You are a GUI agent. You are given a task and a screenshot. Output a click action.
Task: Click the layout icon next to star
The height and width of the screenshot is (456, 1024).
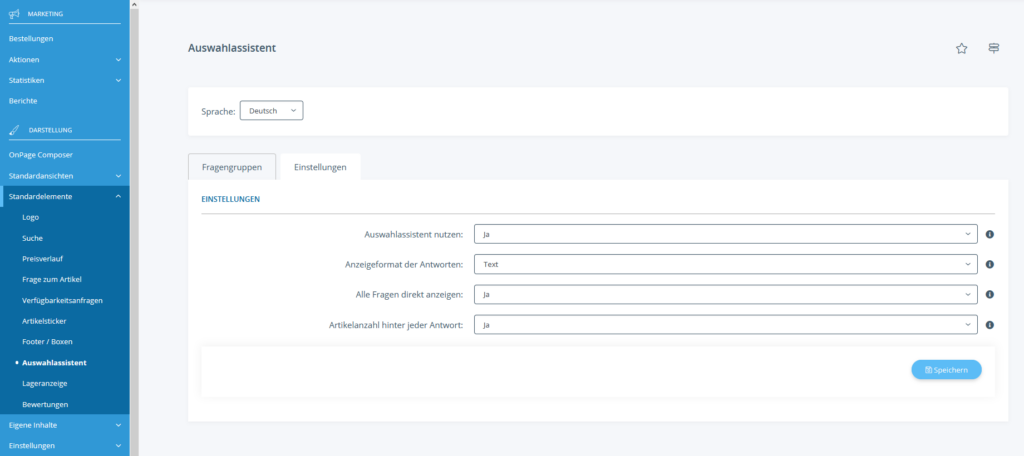pyautogui.click(x=993, y=48)
